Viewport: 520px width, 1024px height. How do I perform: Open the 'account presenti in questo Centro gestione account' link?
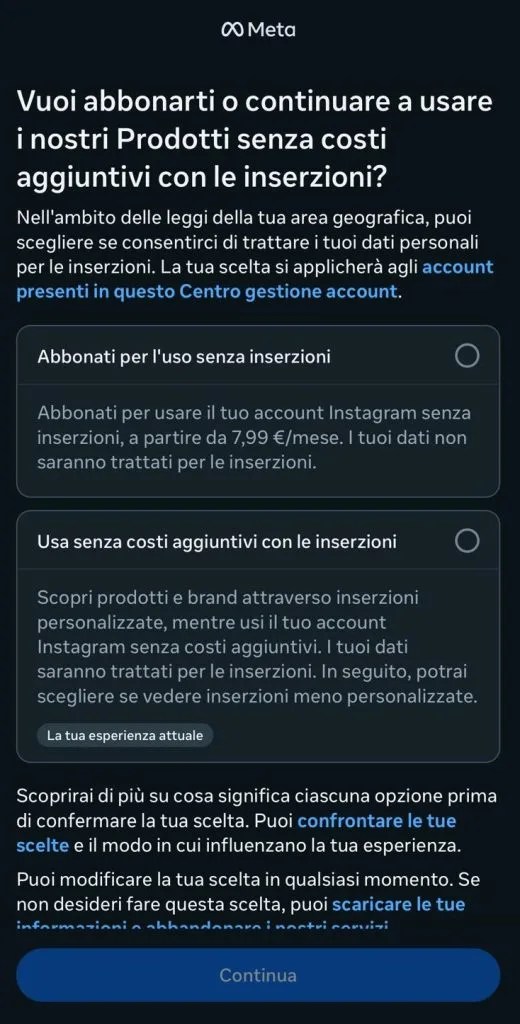pyautogui.click(x=255, y=280)
